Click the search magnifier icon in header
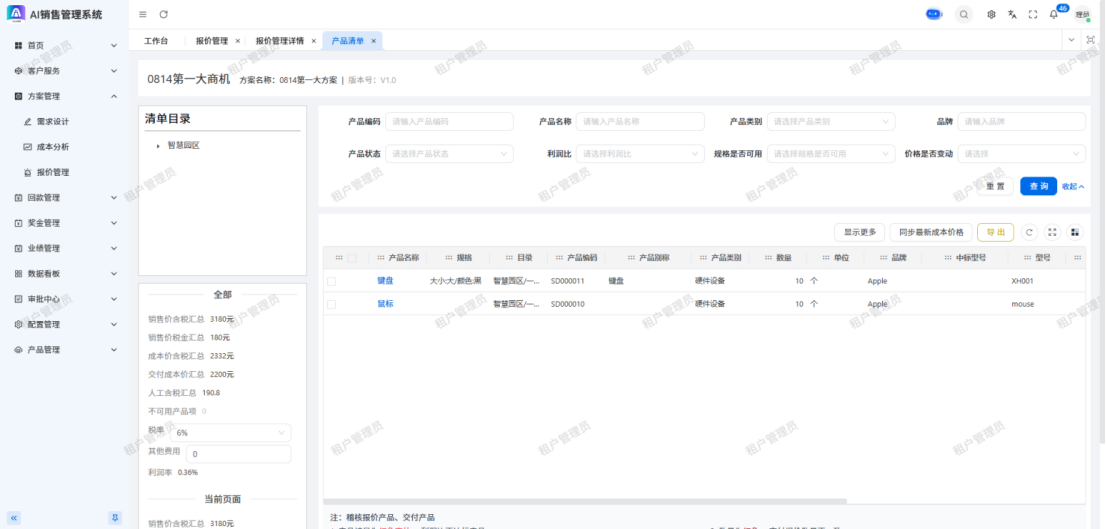This screenshot has height=529, width=1106. click(x=963, y=14)
